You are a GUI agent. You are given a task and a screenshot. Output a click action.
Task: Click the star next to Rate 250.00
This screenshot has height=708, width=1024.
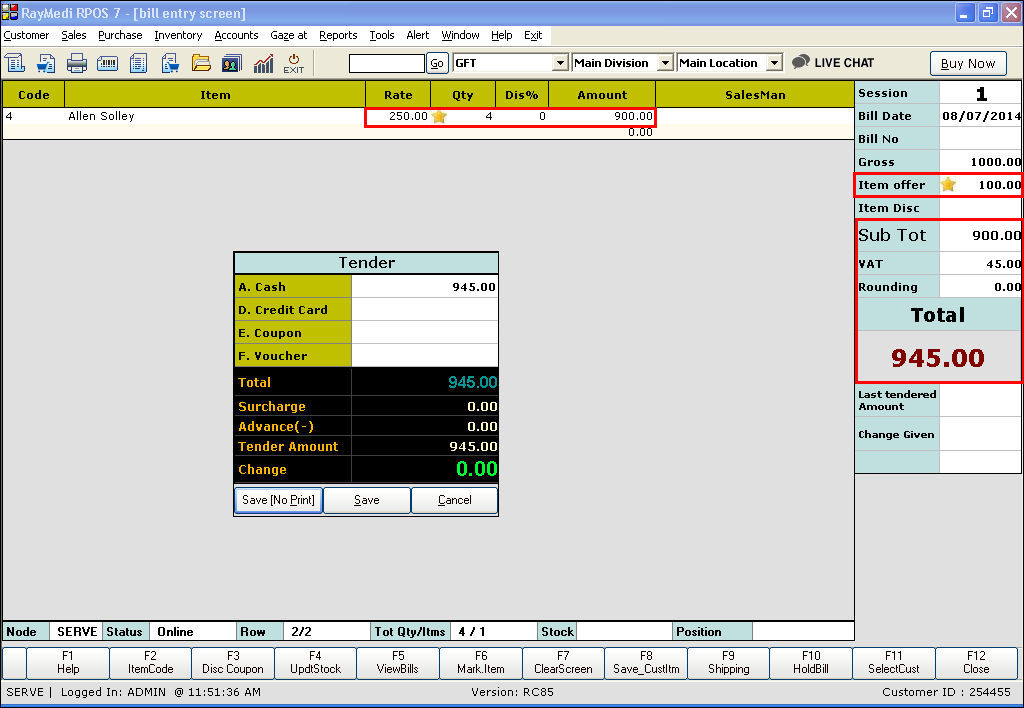tap(440, 116)
